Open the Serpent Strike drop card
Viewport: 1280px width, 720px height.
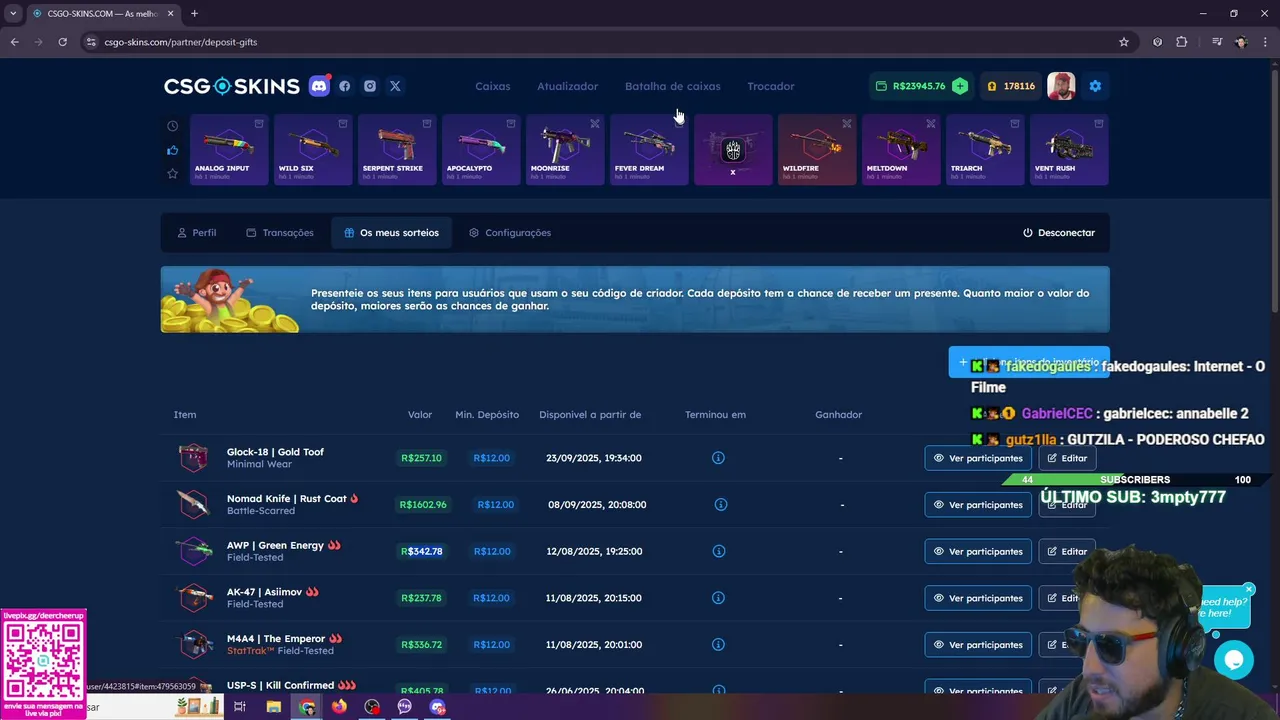(397, 150)
